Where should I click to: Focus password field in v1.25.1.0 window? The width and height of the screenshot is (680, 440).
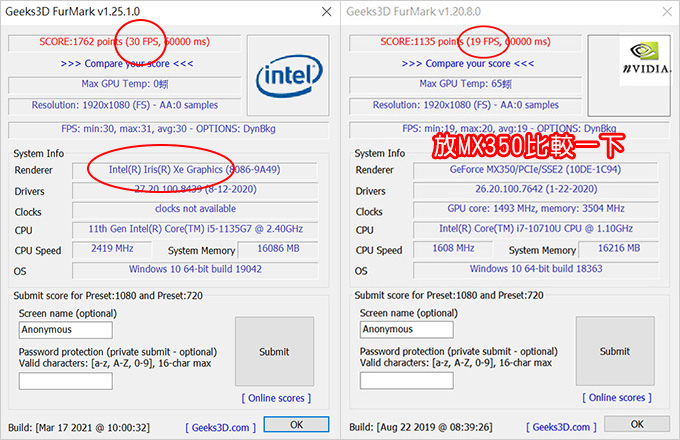(x=65, y=381)
